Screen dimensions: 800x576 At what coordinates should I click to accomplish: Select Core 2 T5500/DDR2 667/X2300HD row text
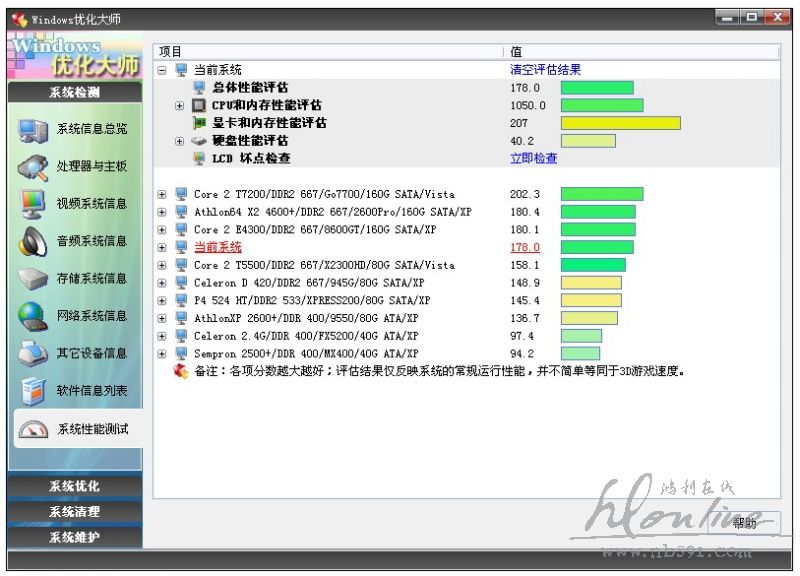click(324, 265)
